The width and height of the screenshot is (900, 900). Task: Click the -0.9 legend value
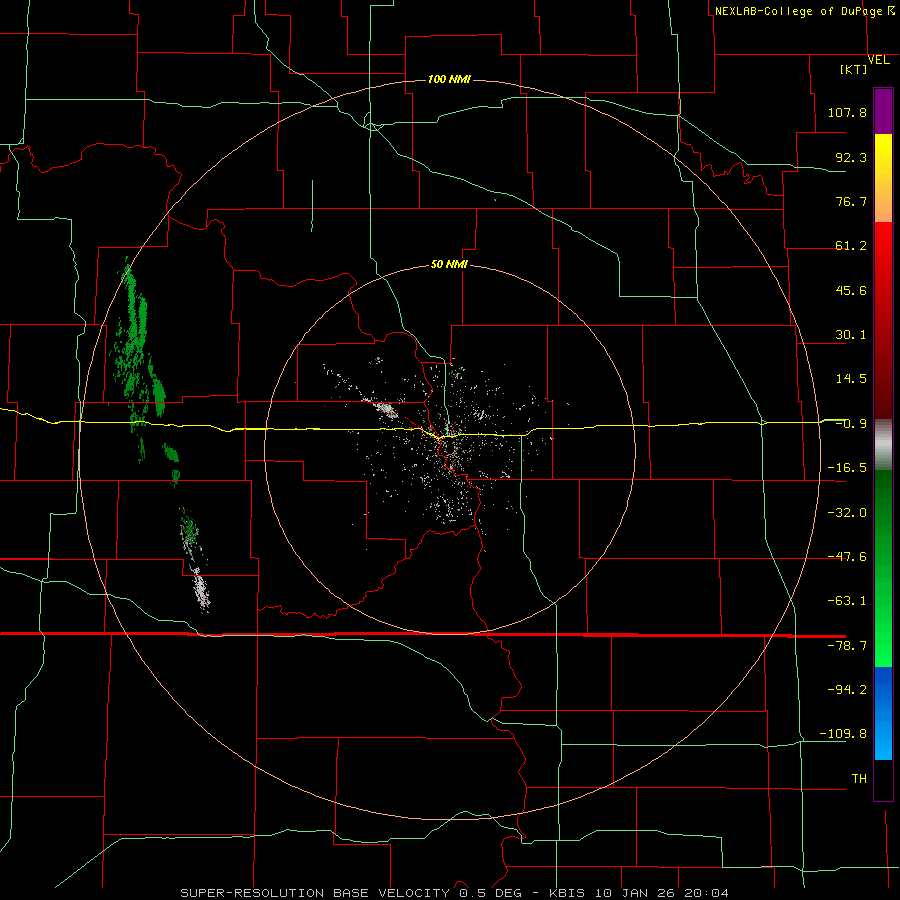(x=851, y=424)
